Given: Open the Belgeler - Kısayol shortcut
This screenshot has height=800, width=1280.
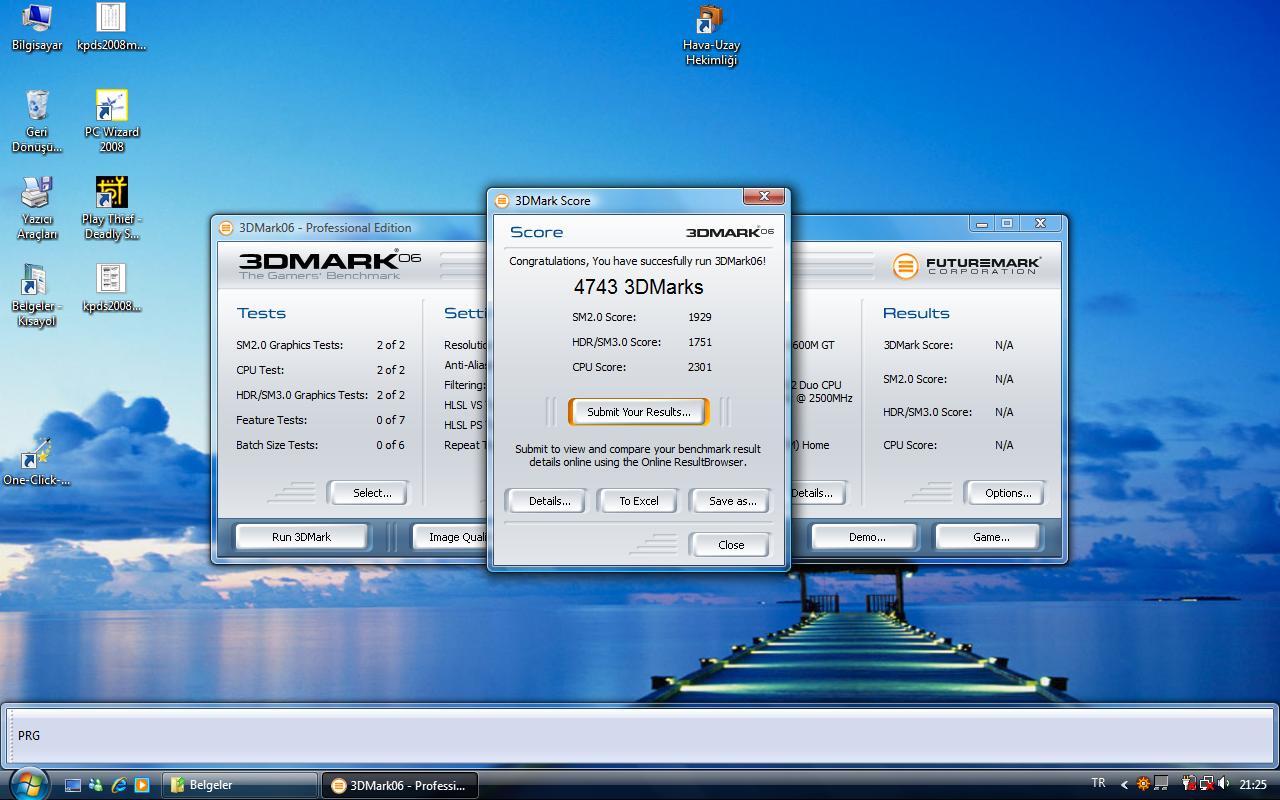Looking at the screenshot, I should coord(37,295).
